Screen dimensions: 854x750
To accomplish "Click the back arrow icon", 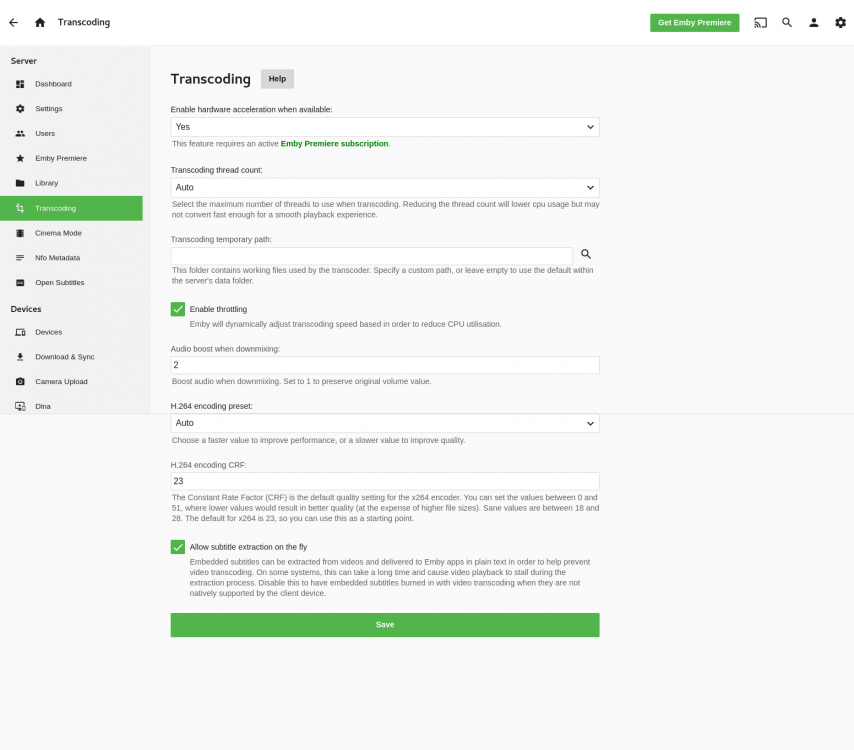I will (x=14, y=22).
